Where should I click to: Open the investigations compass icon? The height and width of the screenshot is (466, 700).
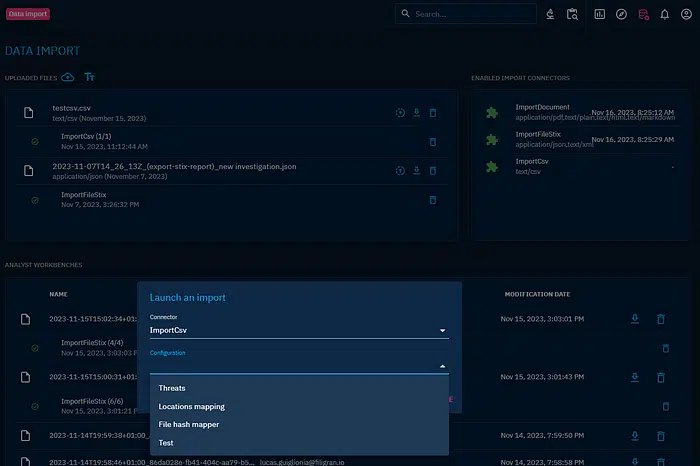(621, 14)
